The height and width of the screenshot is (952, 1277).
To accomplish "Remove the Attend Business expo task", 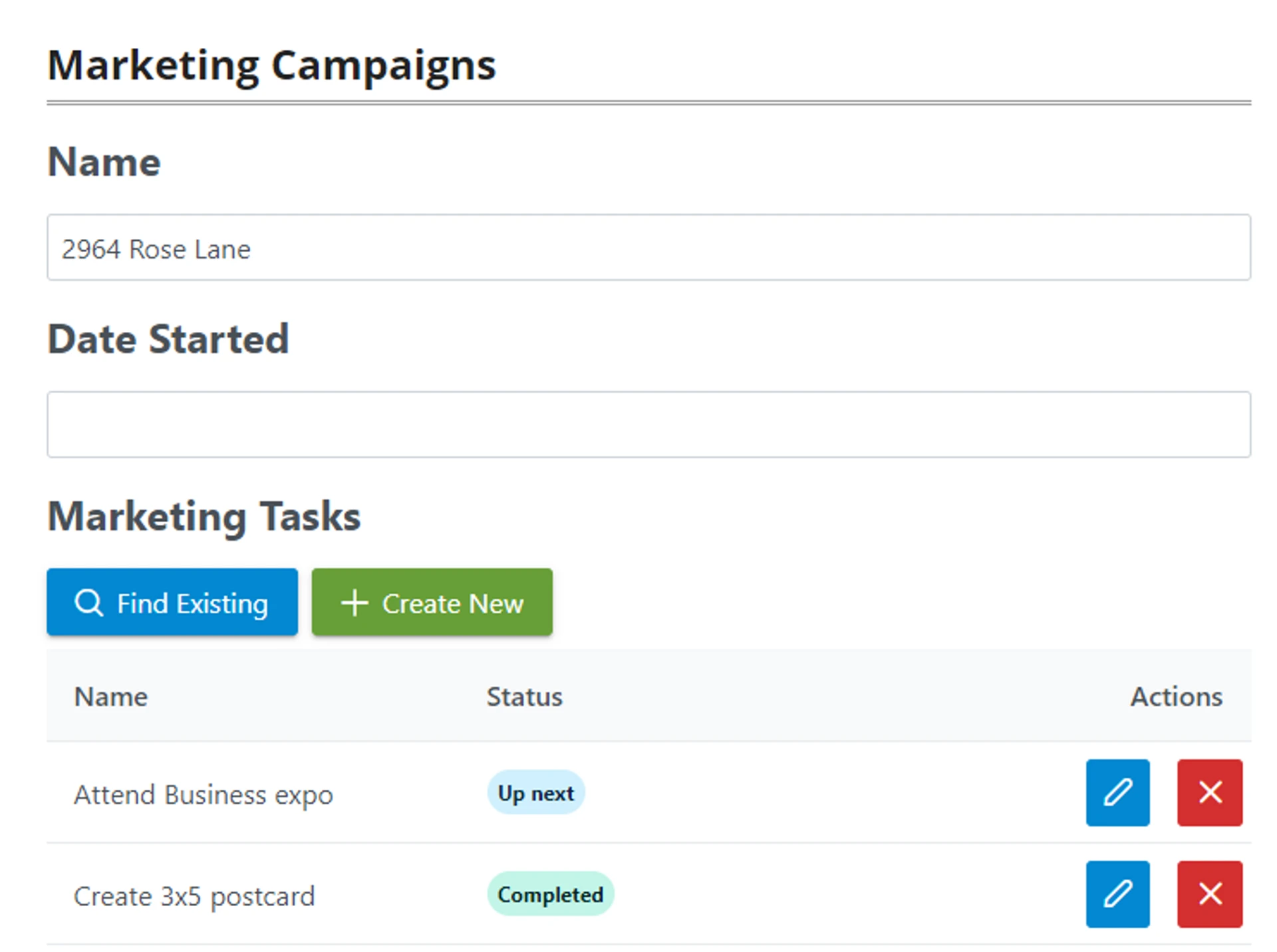I will click(x=1208, y=792).
